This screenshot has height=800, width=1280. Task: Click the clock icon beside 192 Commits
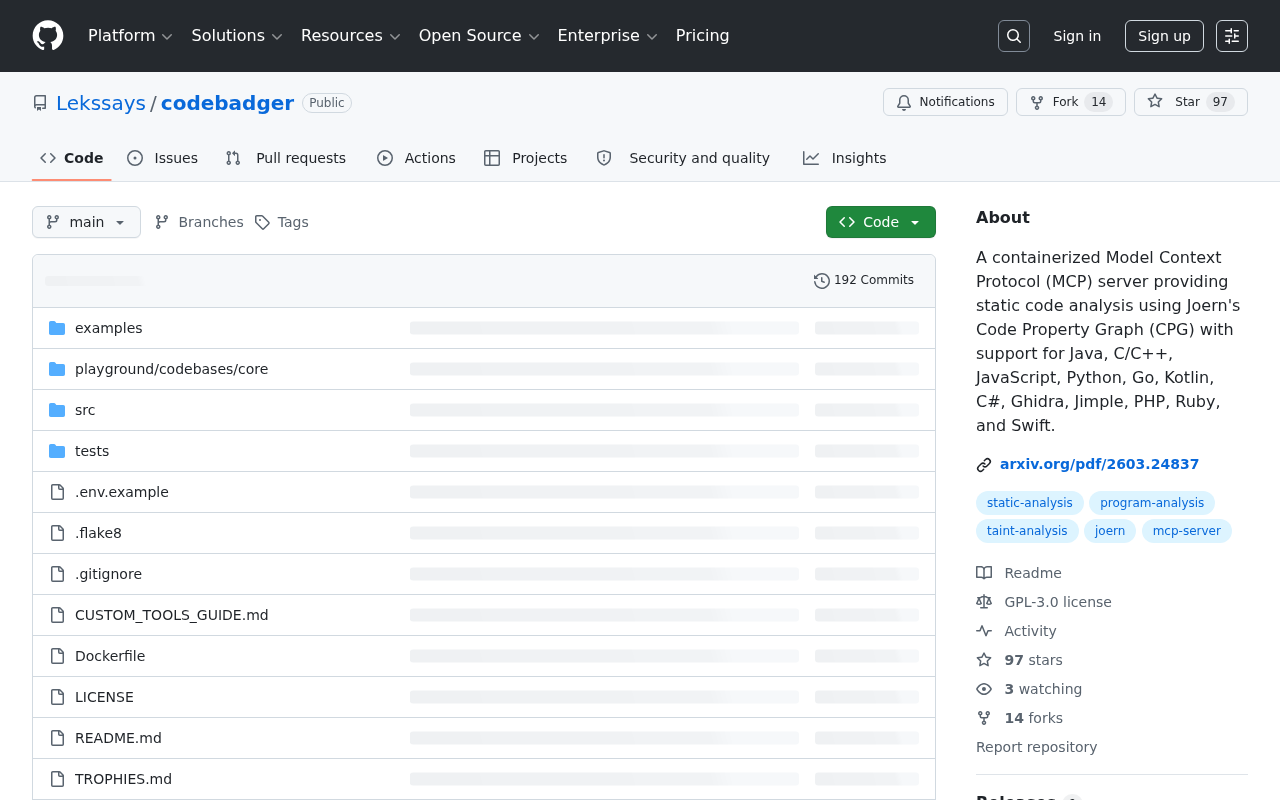pyautogui.click(x=822, y=281)
